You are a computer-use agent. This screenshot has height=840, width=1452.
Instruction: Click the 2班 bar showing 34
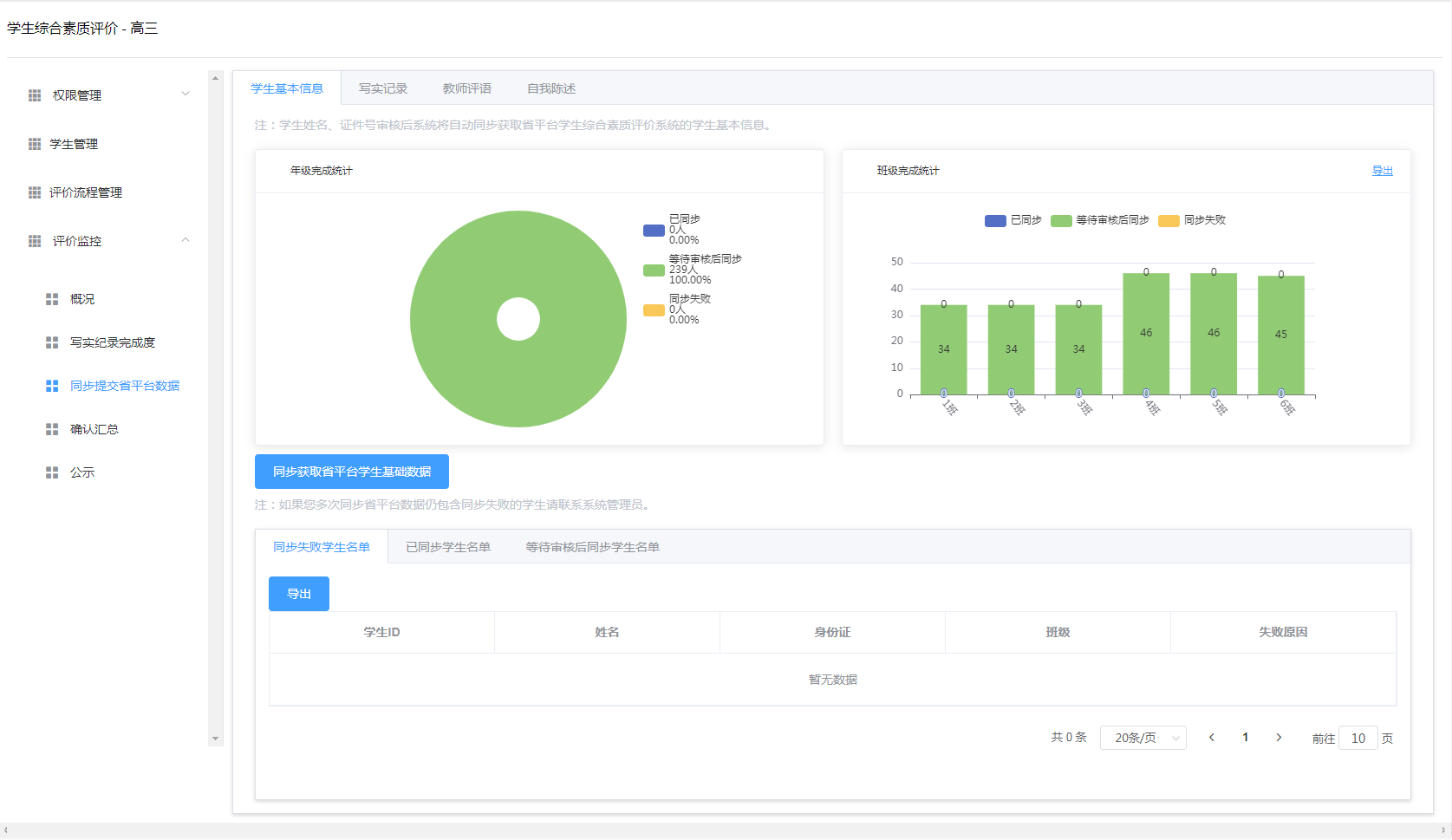pos(1012,349)
